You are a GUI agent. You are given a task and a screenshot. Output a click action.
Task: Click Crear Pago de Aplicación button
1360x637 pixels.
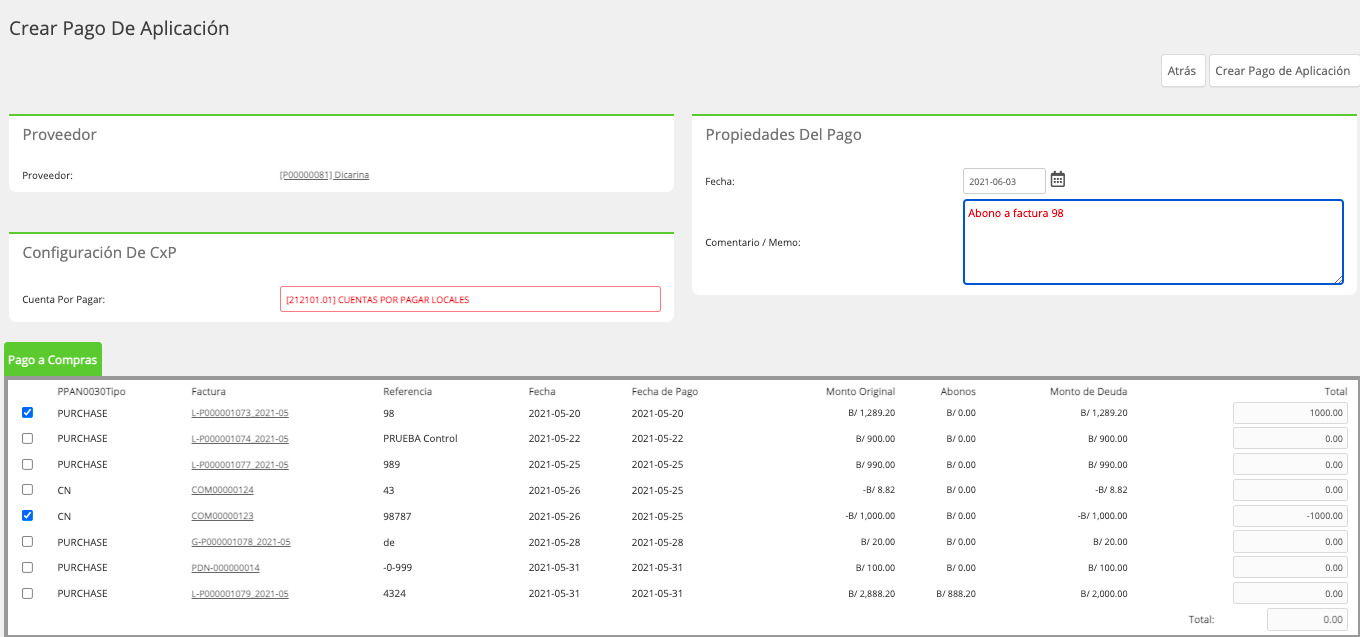coord(1283,71)
